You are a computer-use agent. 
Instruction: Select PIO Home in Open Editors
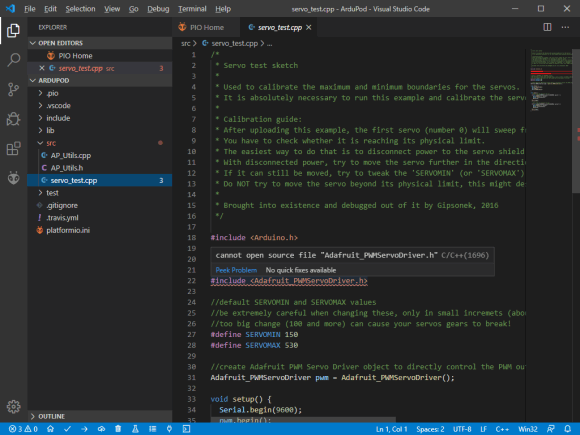pyautogui.click(x=100, y=56)
